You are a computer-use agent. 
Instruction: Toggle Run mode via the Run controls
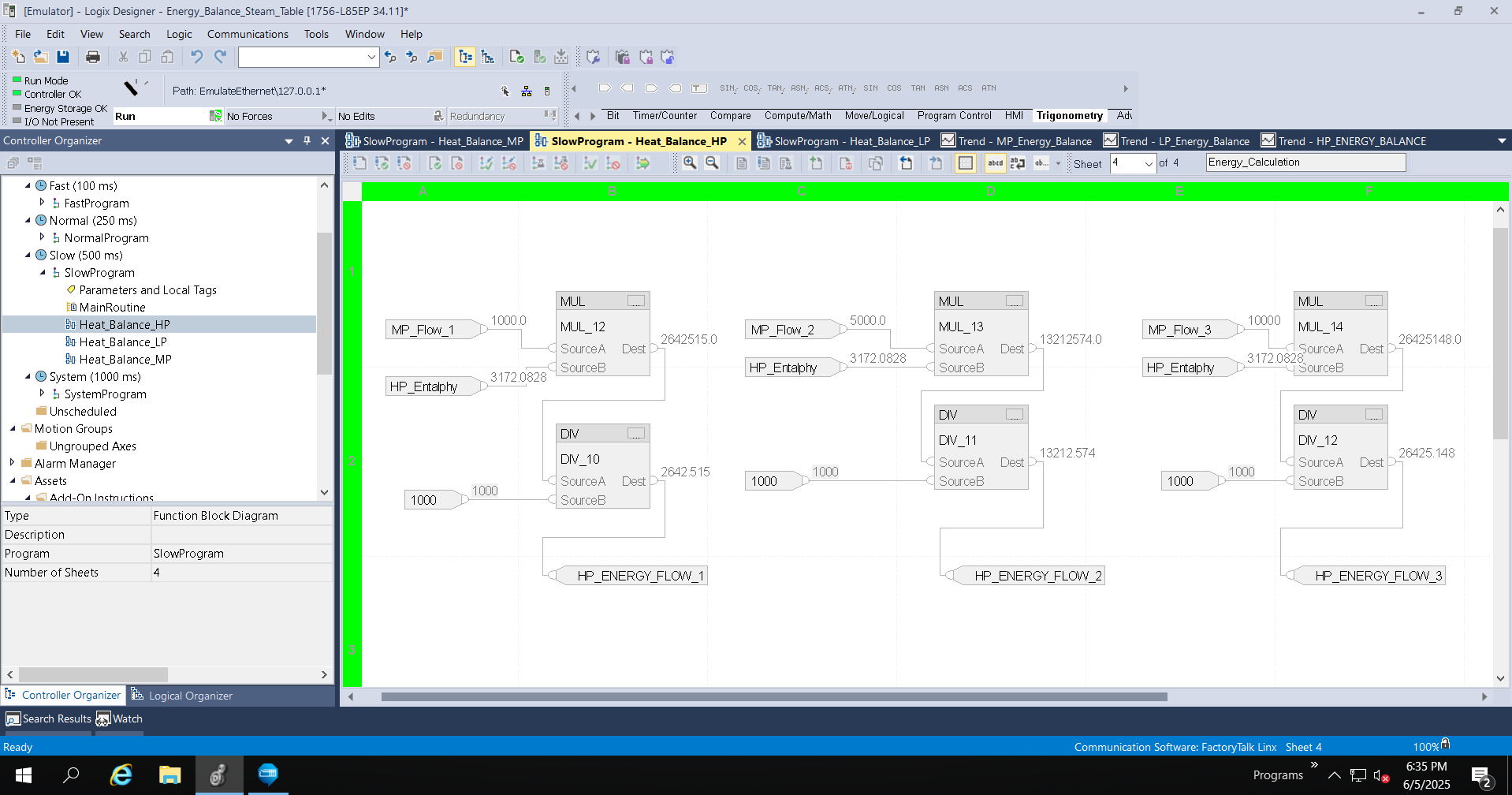tap(216, 116)
